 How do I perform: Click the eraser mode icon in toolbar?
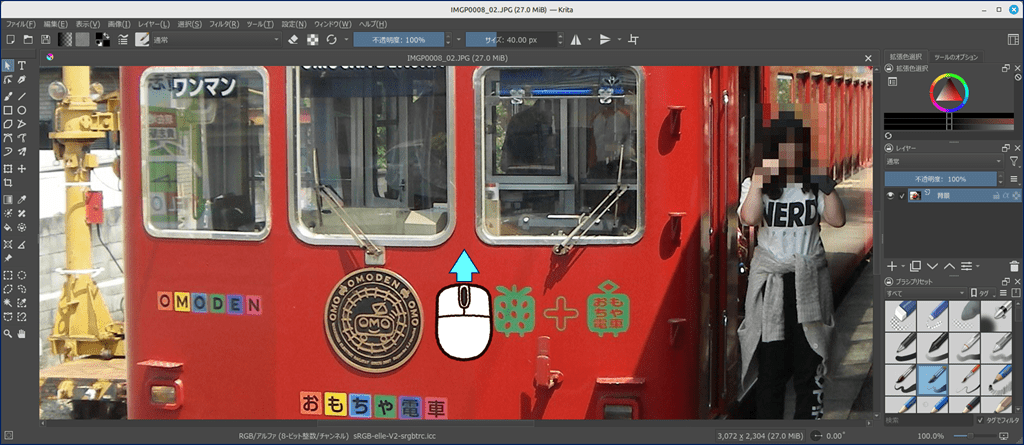point(293,39)
